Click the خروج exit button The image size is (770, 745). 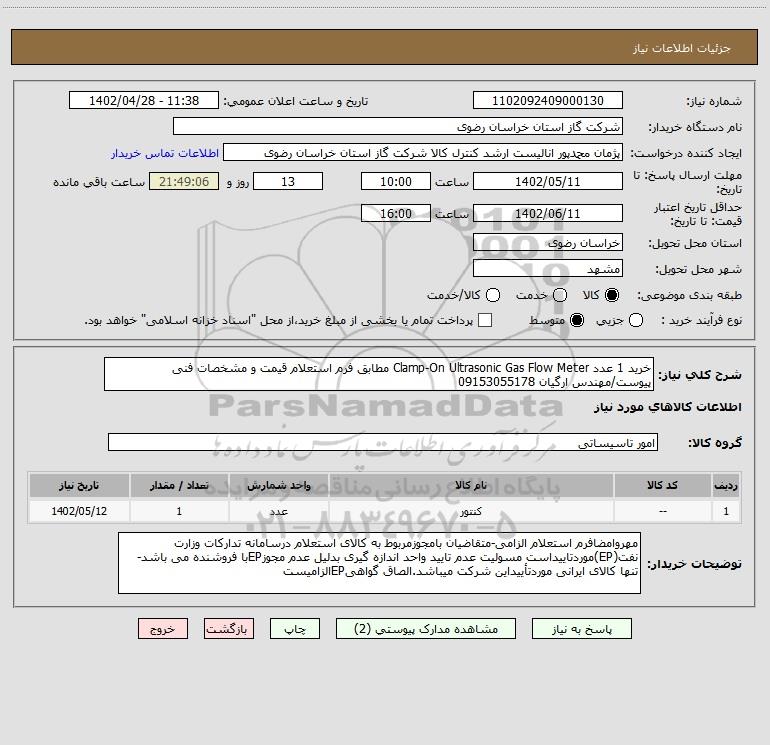pyautogui.click(x=163, y=629)
